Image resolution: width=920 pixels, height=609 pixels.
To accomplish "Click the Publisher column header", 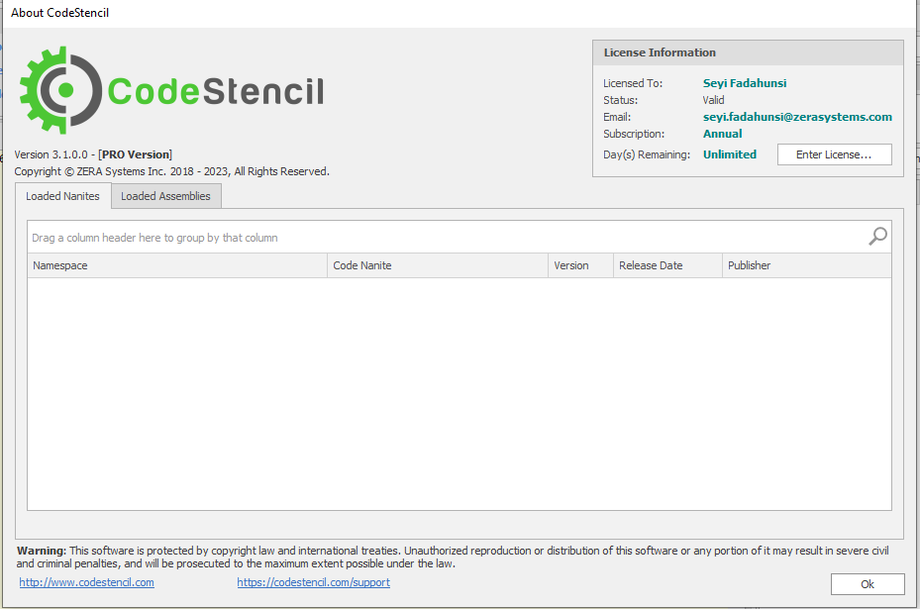I will coord(805,265).
